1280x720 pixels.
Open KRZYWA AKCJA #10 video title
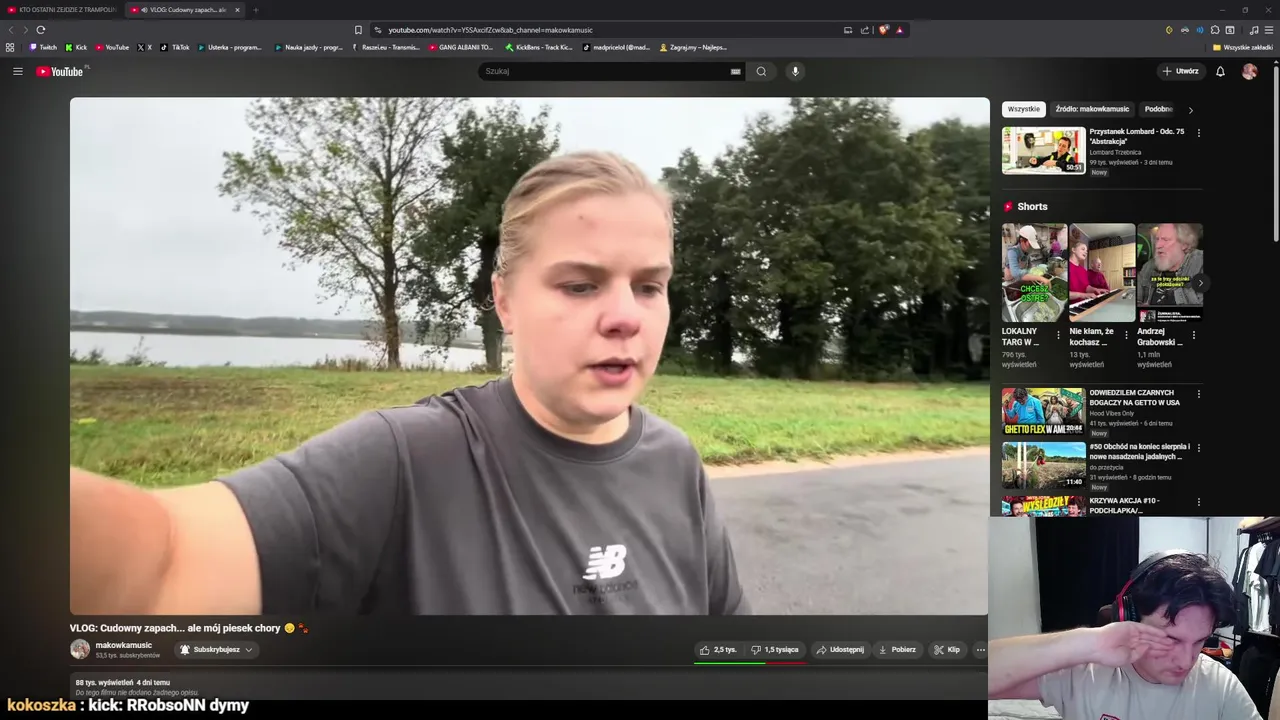1124,505
